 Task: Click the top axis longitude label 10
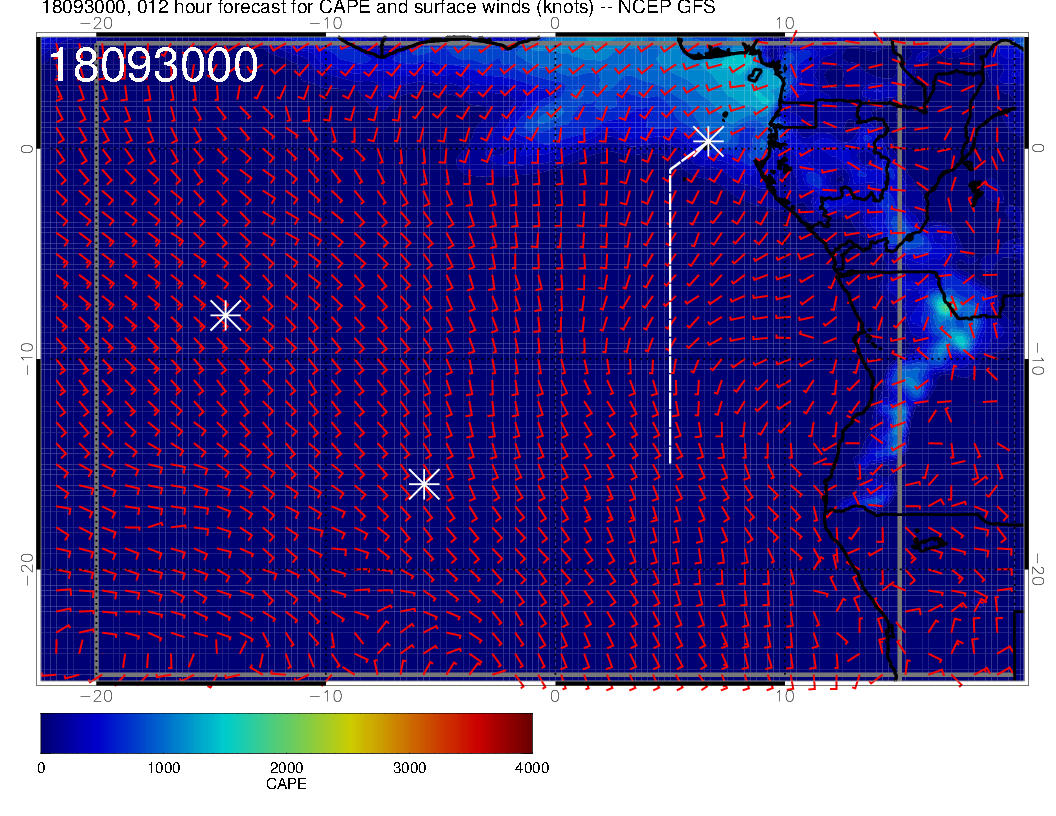click(785, 23)
